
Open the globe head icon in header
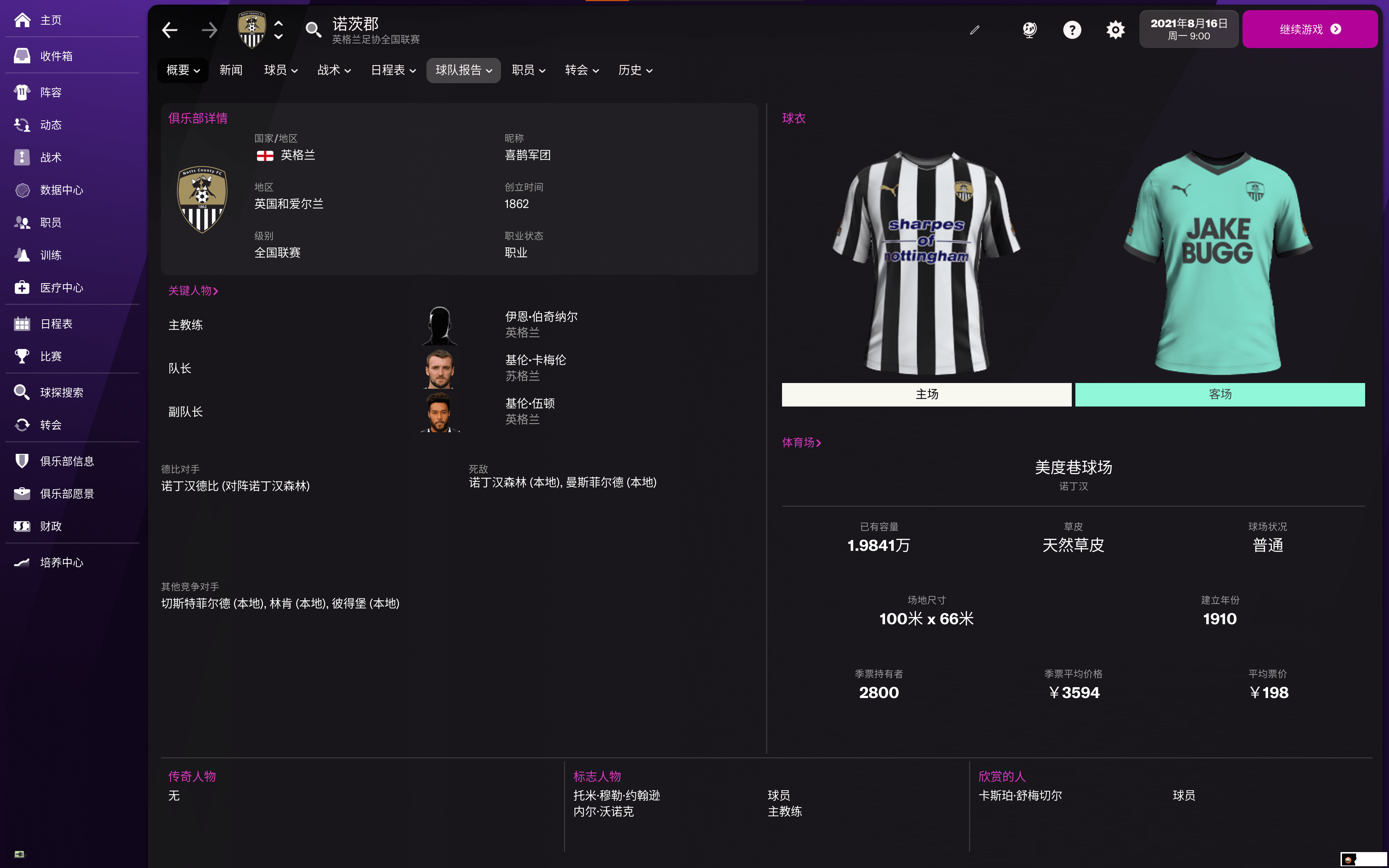(1030, 29)
